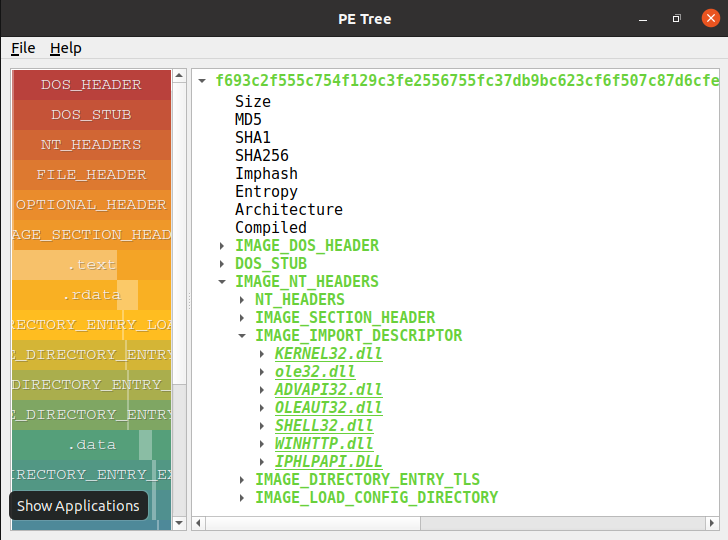This screenshot has width=728, height=540.
Task: Expand IMAGE_DOS_HEADER node arrow
Action: coord(222,246)
